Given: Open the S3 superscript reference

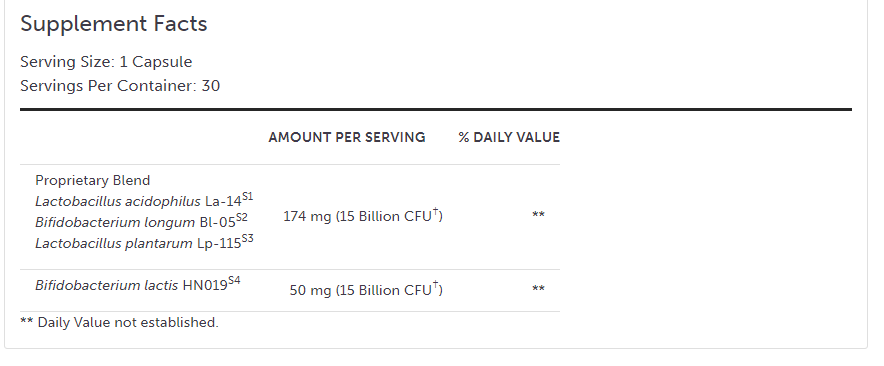Looking at the screenshot, I should [x=247, y=239].
